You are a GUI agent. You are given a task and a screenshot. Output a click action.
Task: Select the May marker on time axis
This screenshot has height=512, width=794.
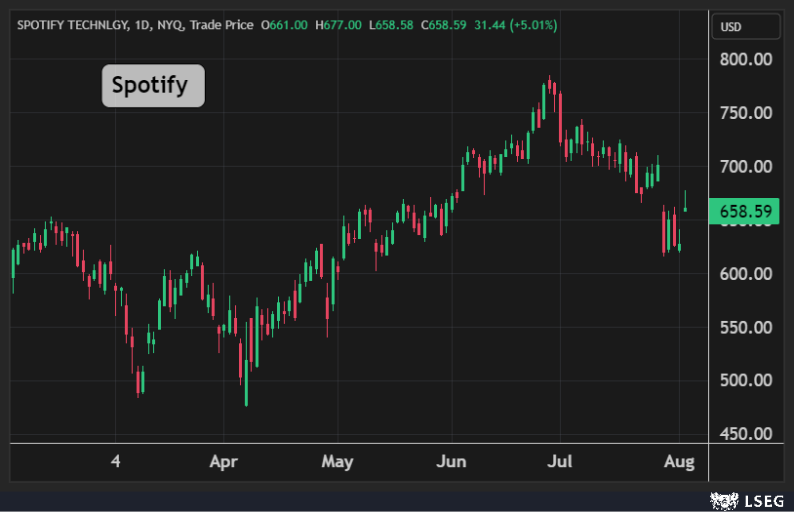click(x=338, y=462)
